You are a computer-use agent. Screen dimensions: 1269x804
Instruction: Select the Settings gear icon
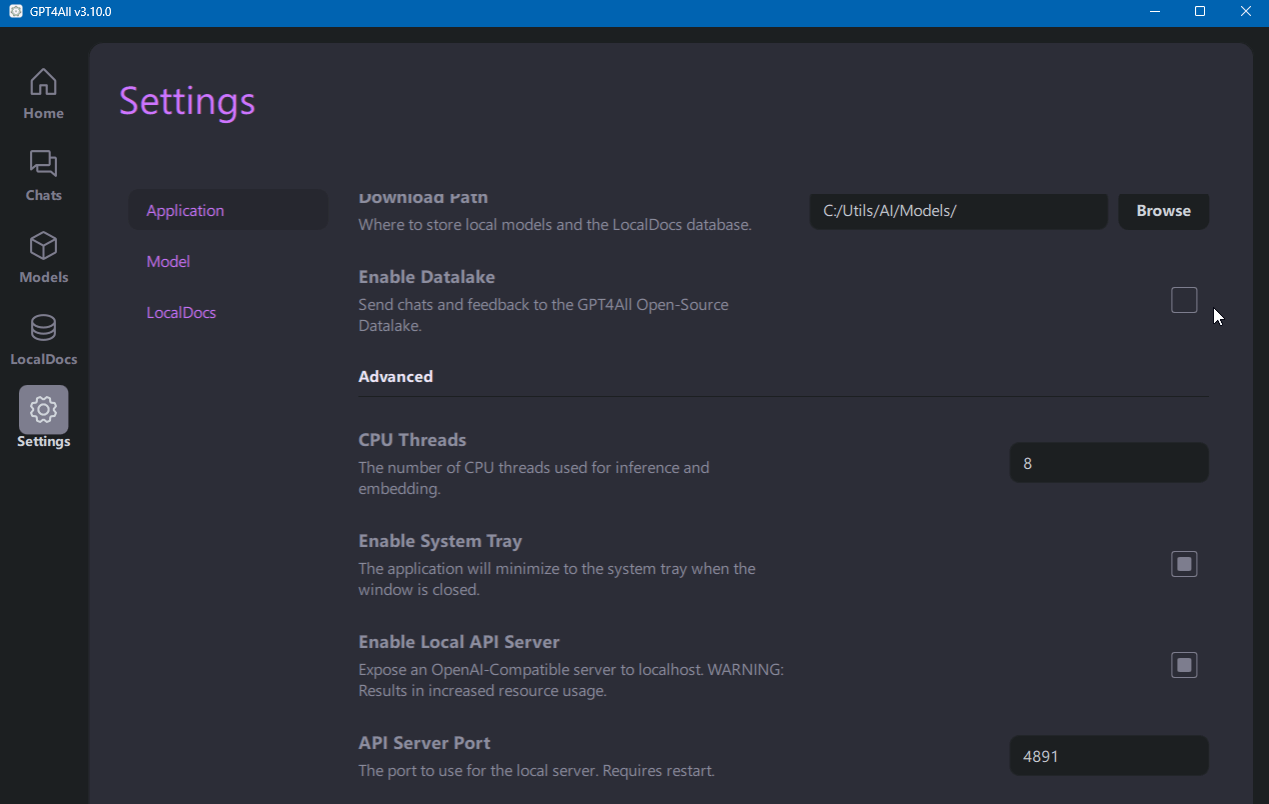pos(43,409)
